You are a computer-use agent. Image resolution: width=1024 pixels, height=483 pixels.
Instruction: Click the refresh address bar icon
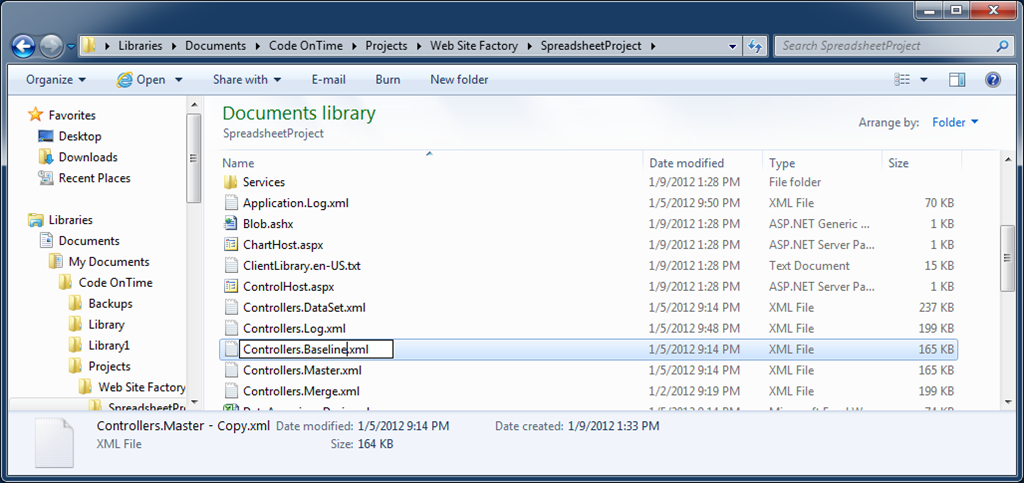click(x=755, y=46)
